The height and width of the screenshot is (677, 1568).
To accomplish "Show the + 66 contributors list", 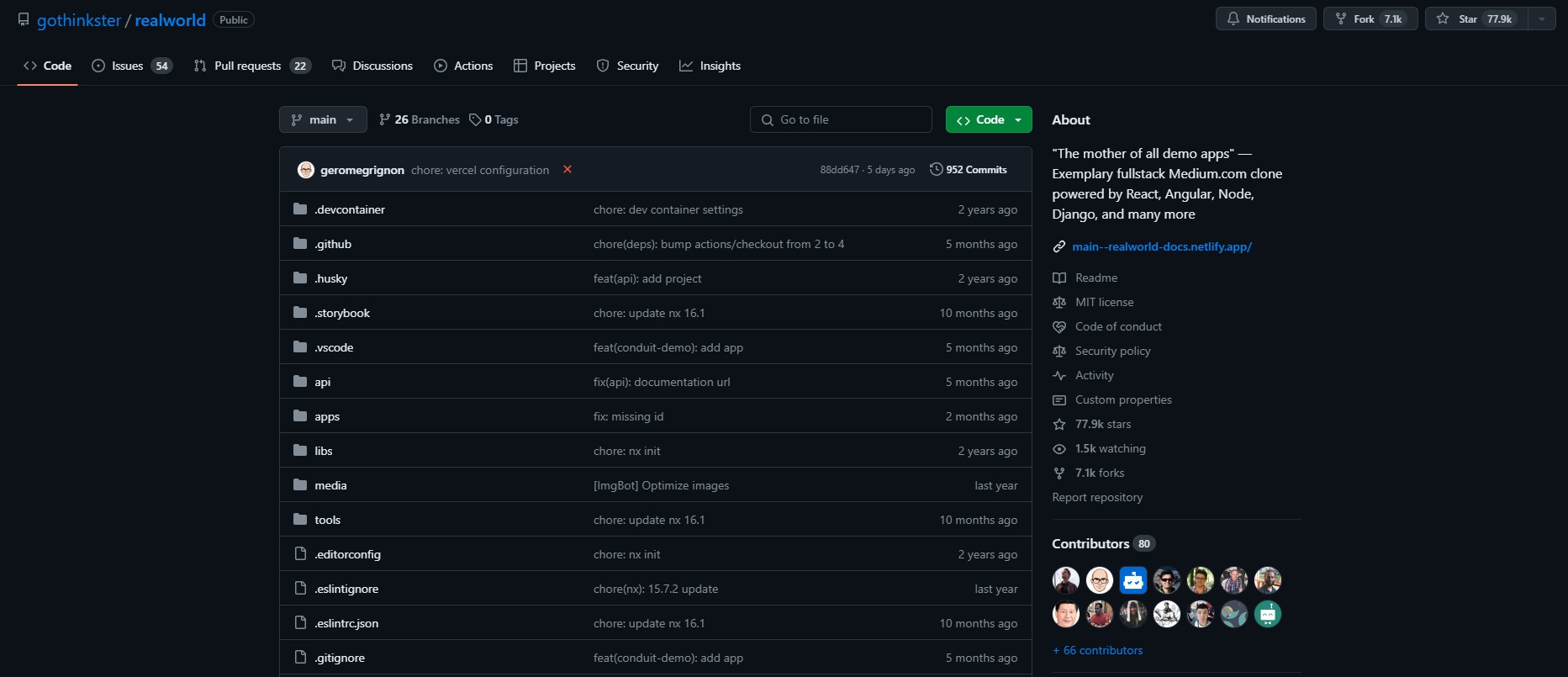I will pos(1098,650).
